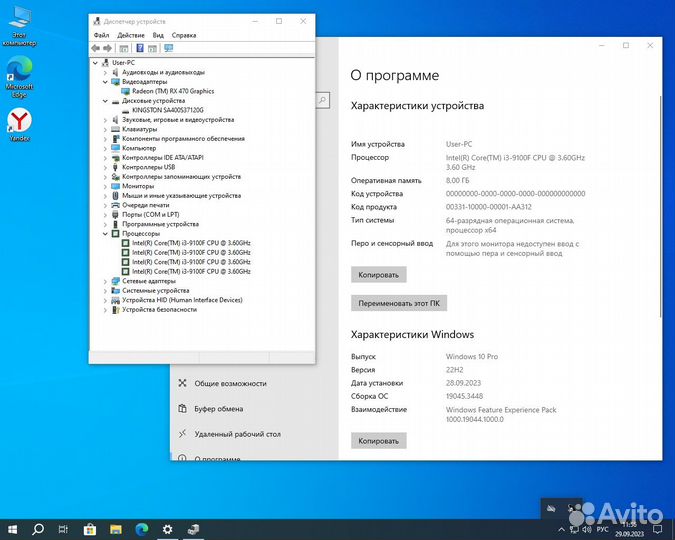Expand Порты (COM и LPT) node
The width and height of the screenshot is (675, 540).
pyautogui.click(x=105, y=214)
